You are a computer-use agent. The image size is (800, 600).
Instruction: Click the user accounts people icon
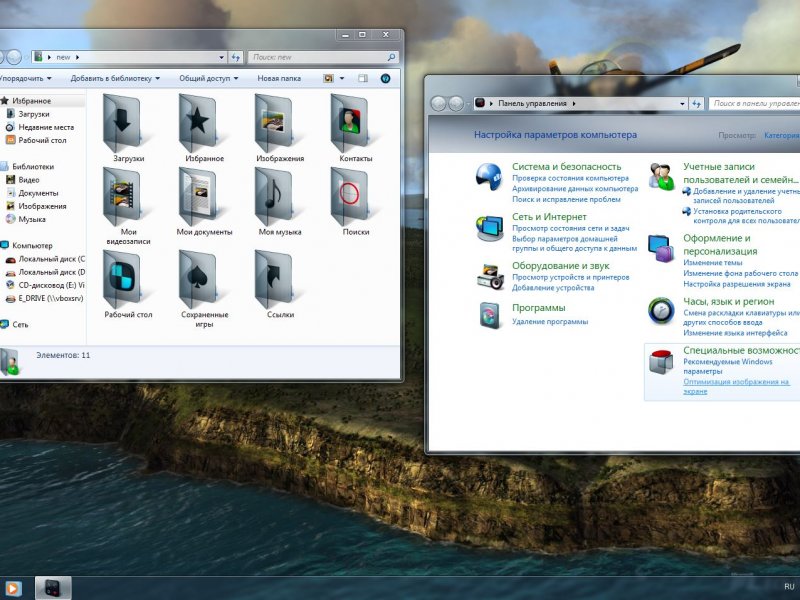[662, 177]
